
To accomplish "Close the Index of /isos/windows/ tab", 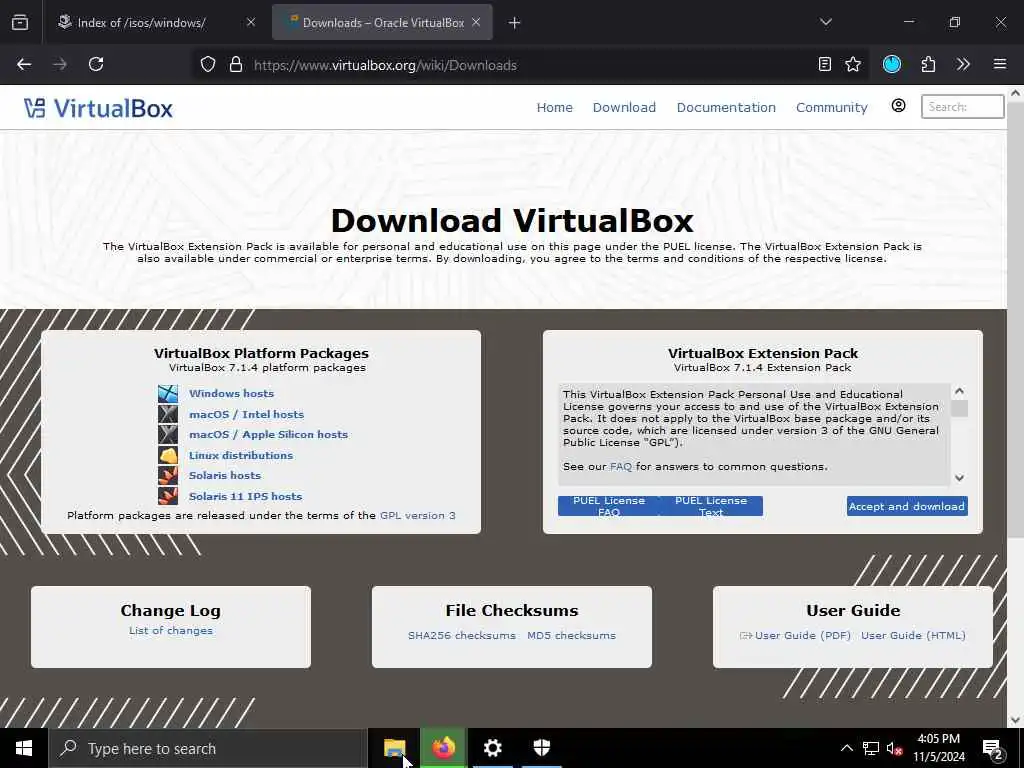I will [x=251, y=22].
